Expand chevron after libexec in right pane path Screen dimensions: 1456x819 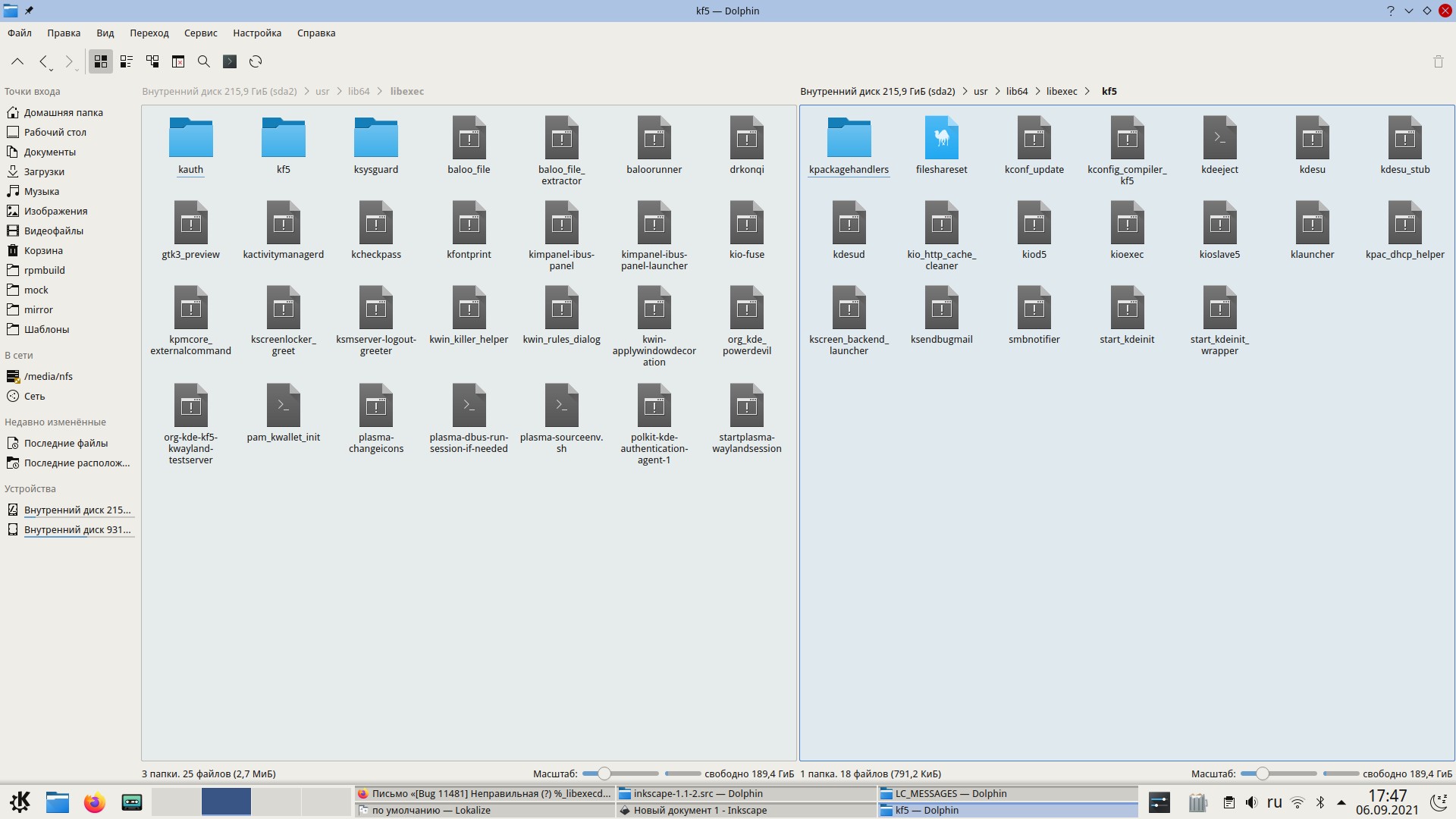(1087, 92)
